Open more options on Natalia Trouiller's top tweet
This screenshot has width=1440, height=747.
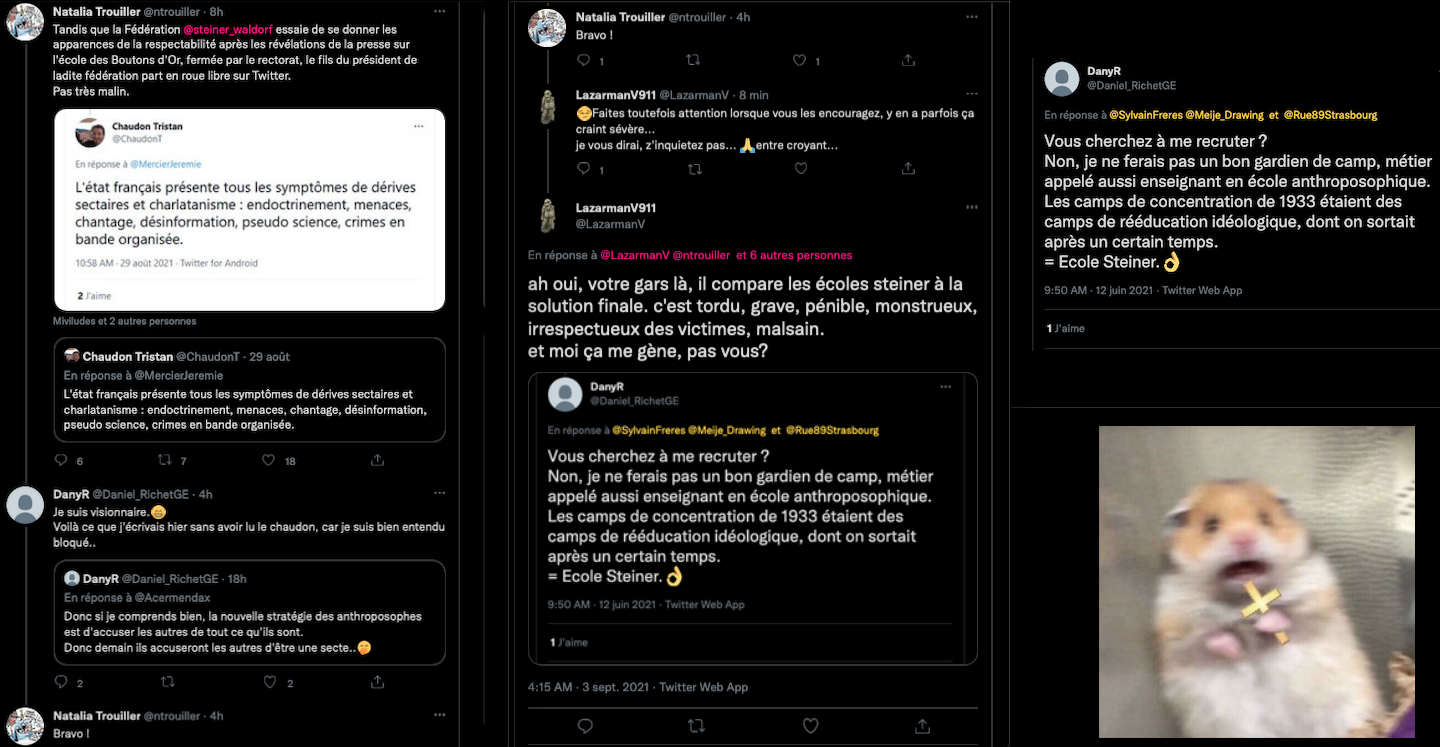point(440,10)
